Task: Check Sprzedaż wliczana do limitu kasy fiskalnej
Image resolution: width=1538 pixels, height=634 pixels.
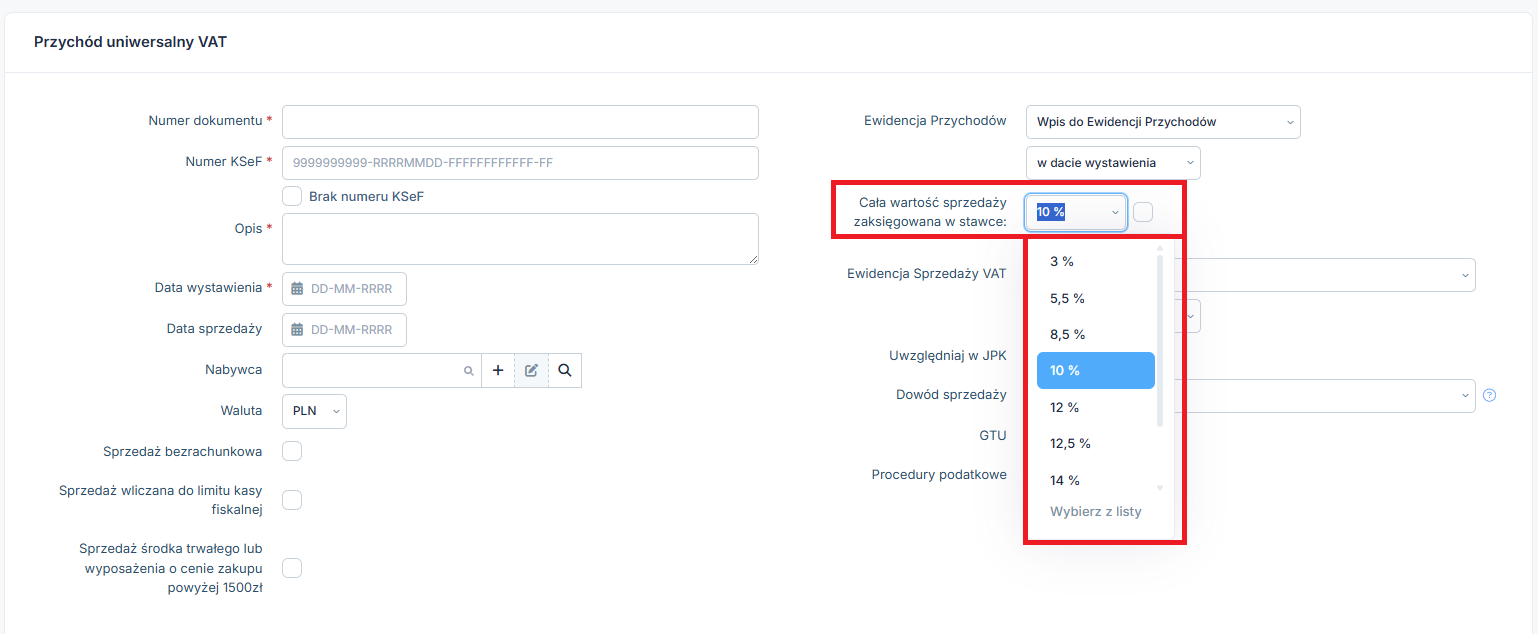Action: point(292,500)
